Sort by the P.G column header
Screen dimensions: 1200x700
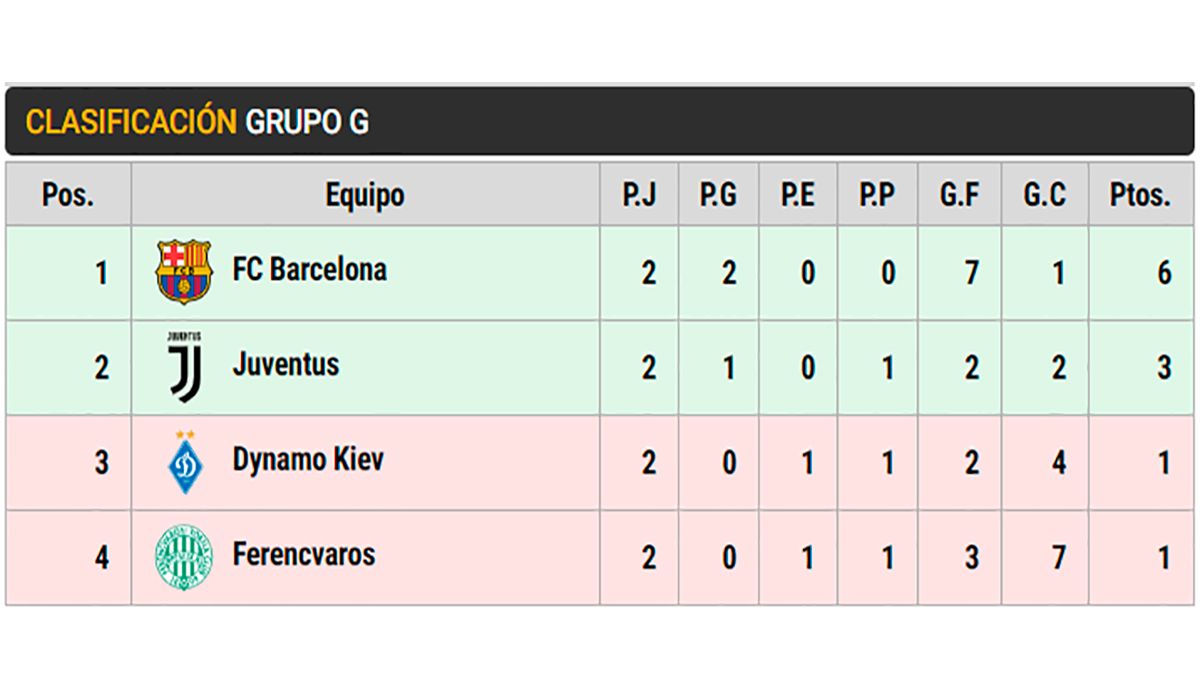[718, 195]
